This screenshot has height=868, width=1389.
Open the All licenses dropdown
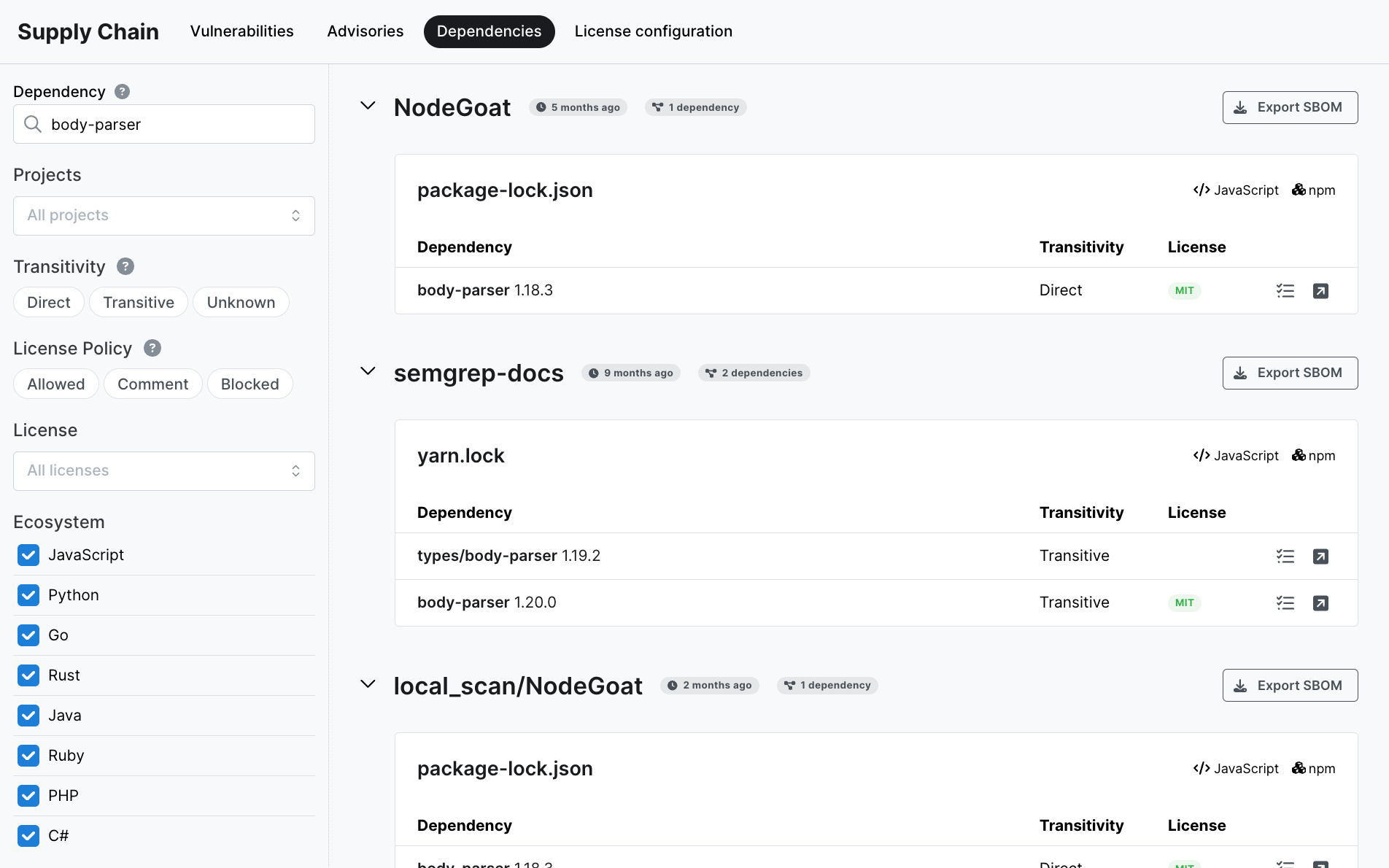point(164,471)
